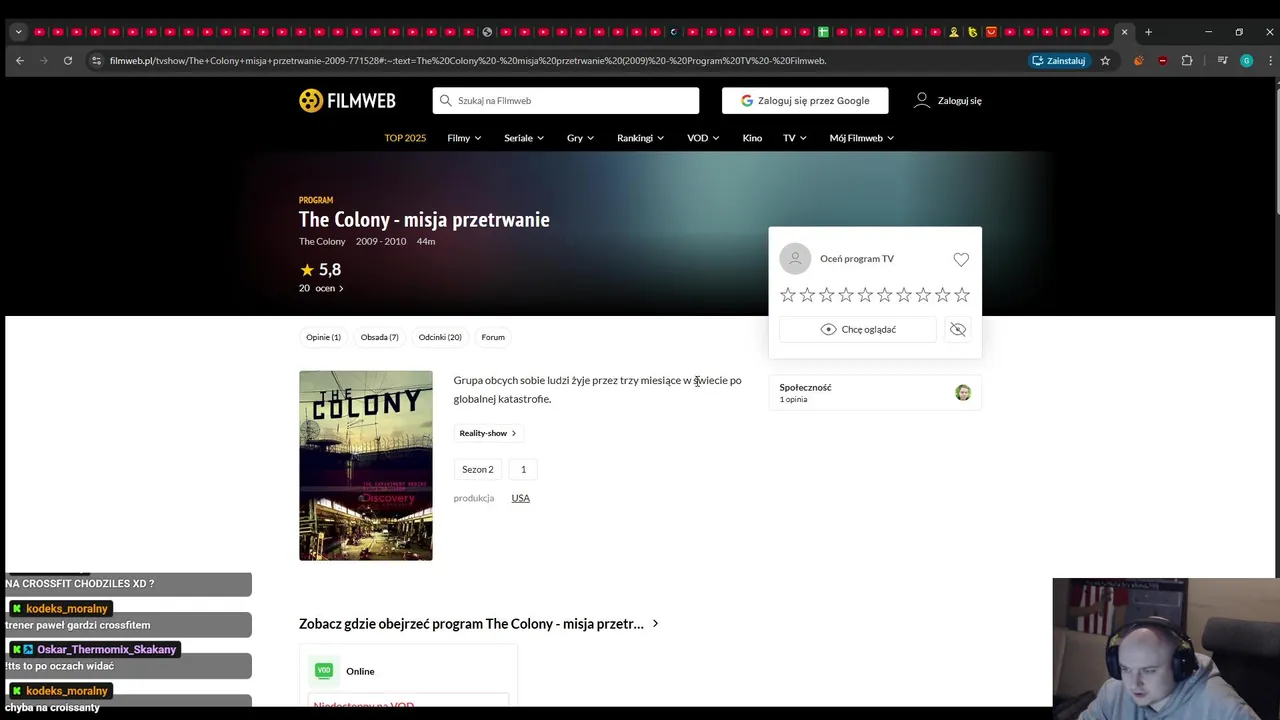The width and height of the screenshot is (1280, 720).
Task: Expand the Seriale dropdown menu
Action: [524, 138]
